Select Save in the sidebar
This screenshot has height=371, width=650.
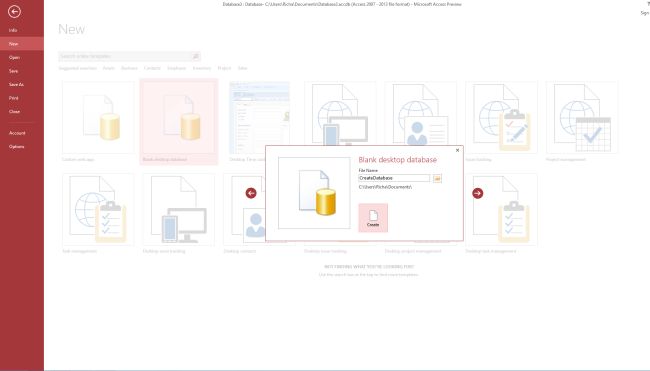22,71
